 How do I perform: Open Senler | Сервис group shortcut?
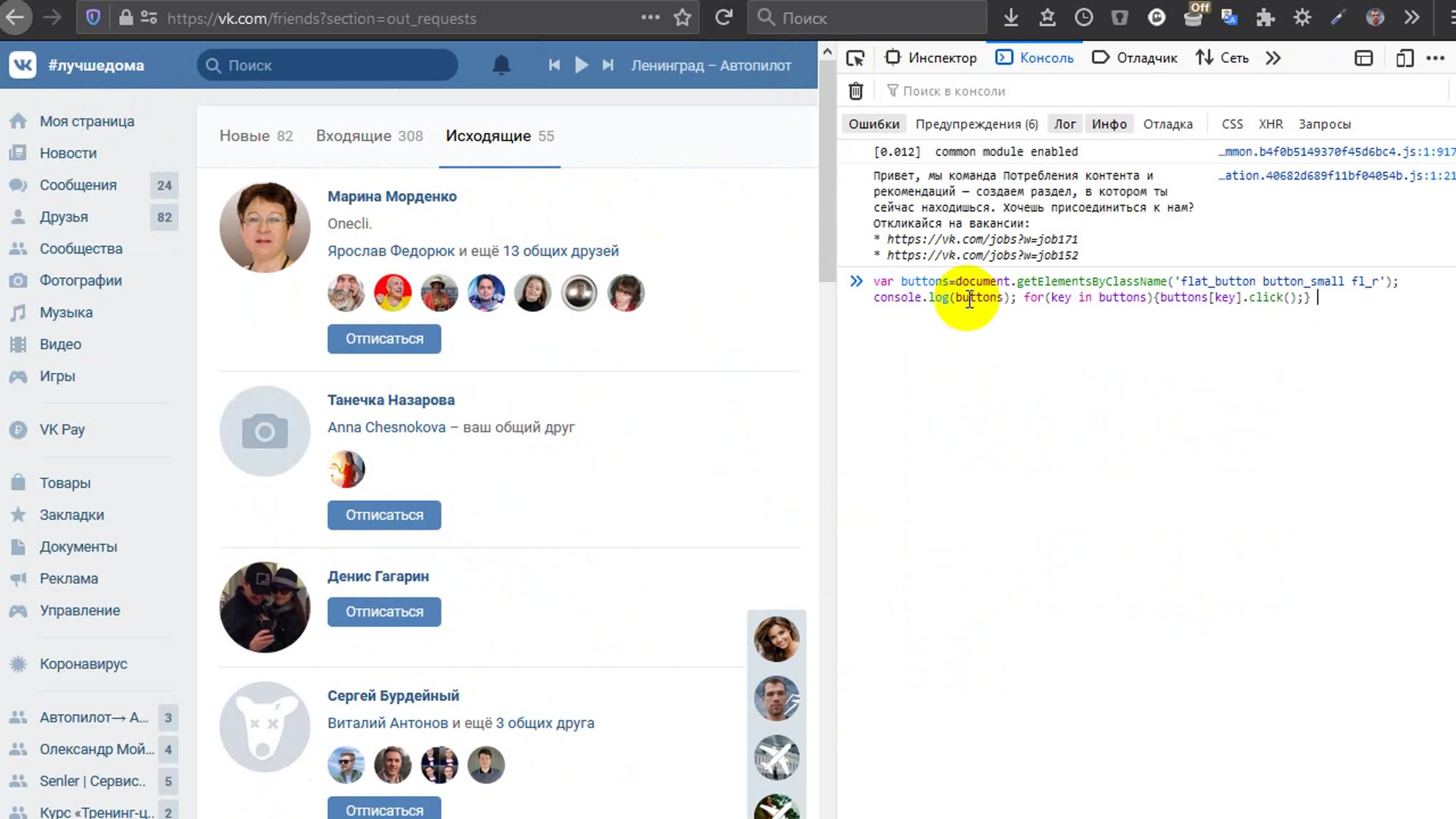[93, 781]
